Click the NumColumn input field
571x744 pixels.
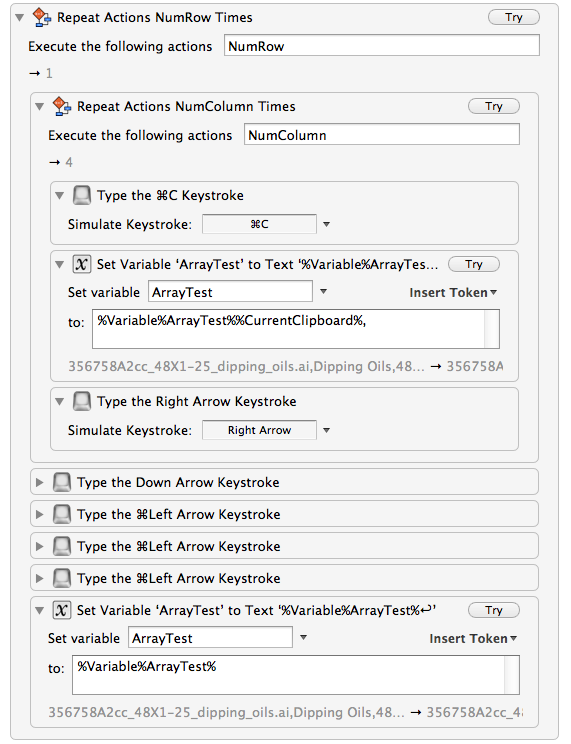click(x=382, y=135)
